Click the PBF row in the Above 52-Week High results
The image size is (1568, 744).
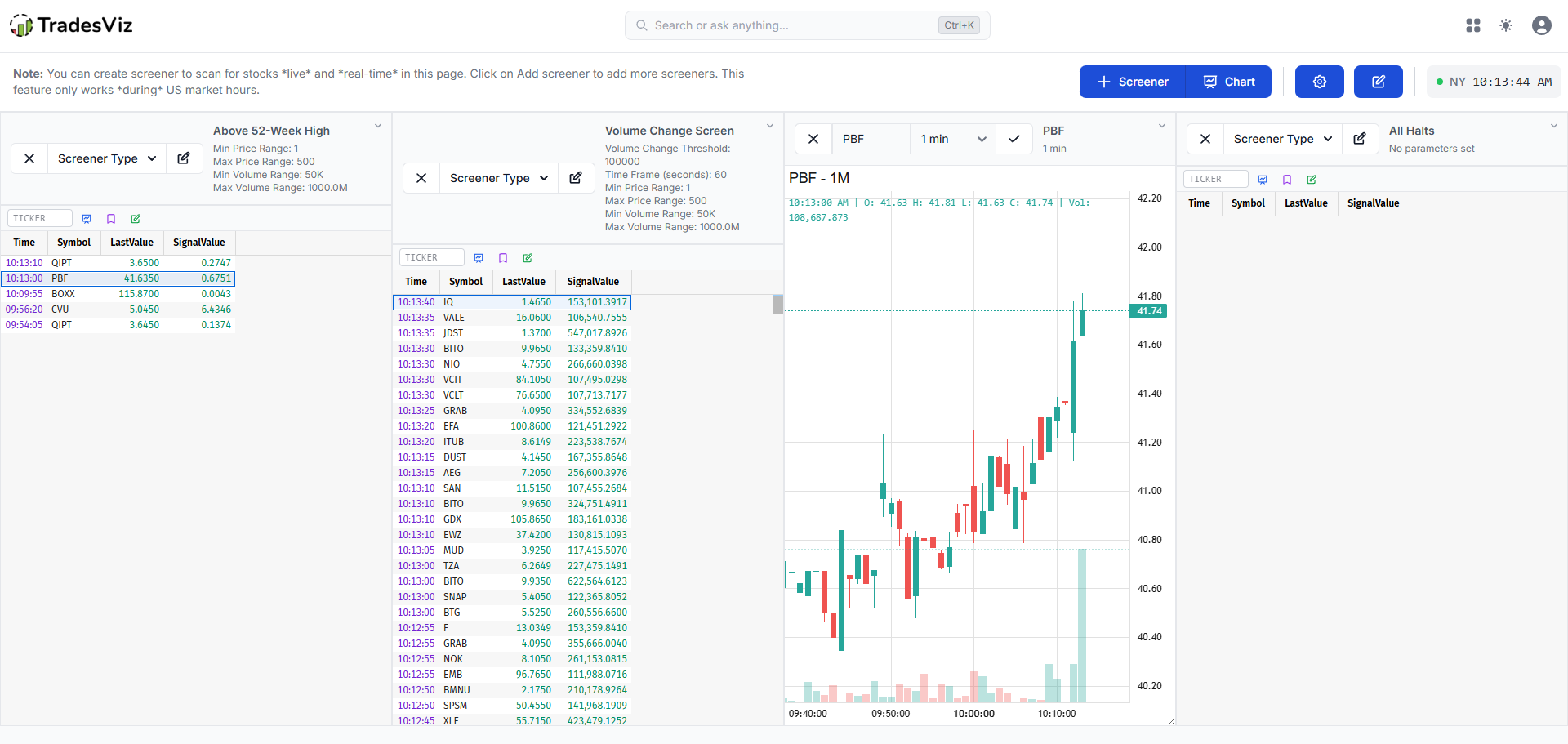point(118,278)
